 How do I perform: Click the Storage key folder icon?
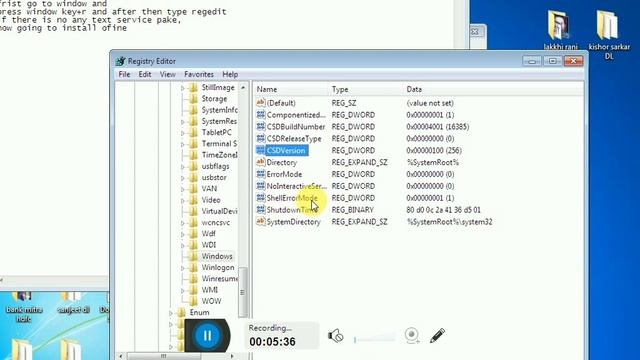pyautogui.click(x=193, y=99)
